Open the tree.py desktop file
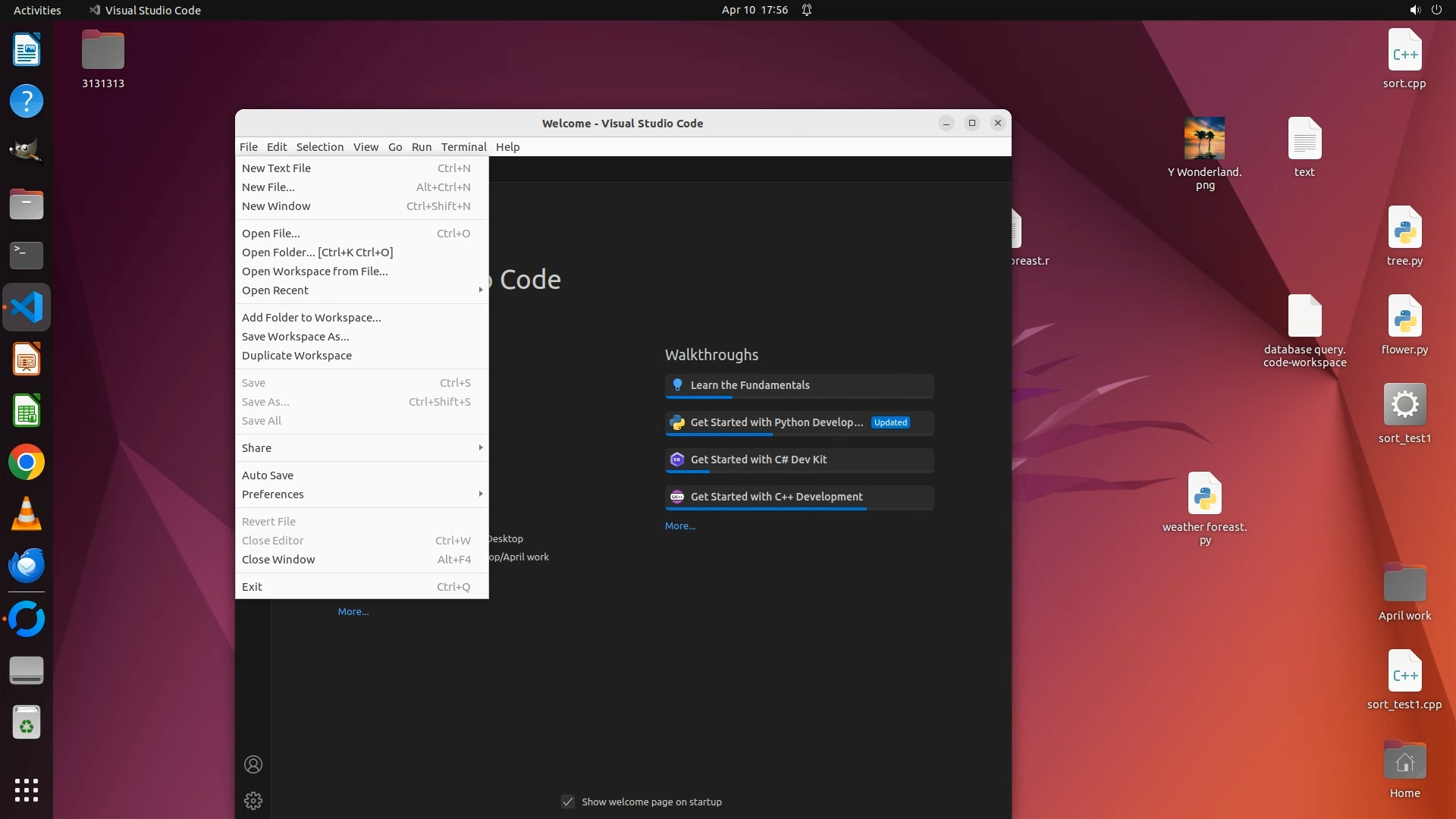 (x=1404, y=229)
